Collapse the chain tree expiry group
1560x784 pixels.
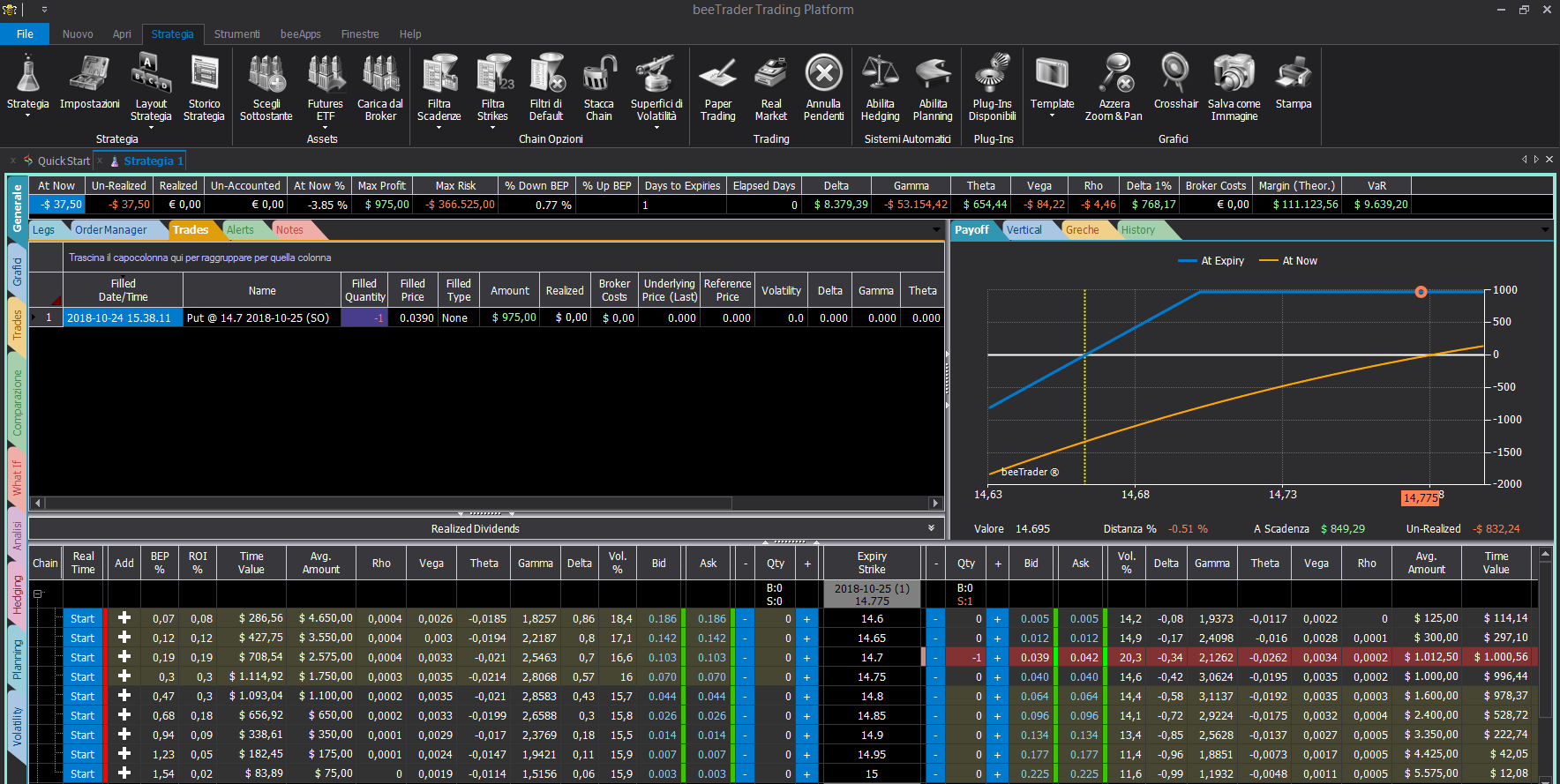pos(38,594)
